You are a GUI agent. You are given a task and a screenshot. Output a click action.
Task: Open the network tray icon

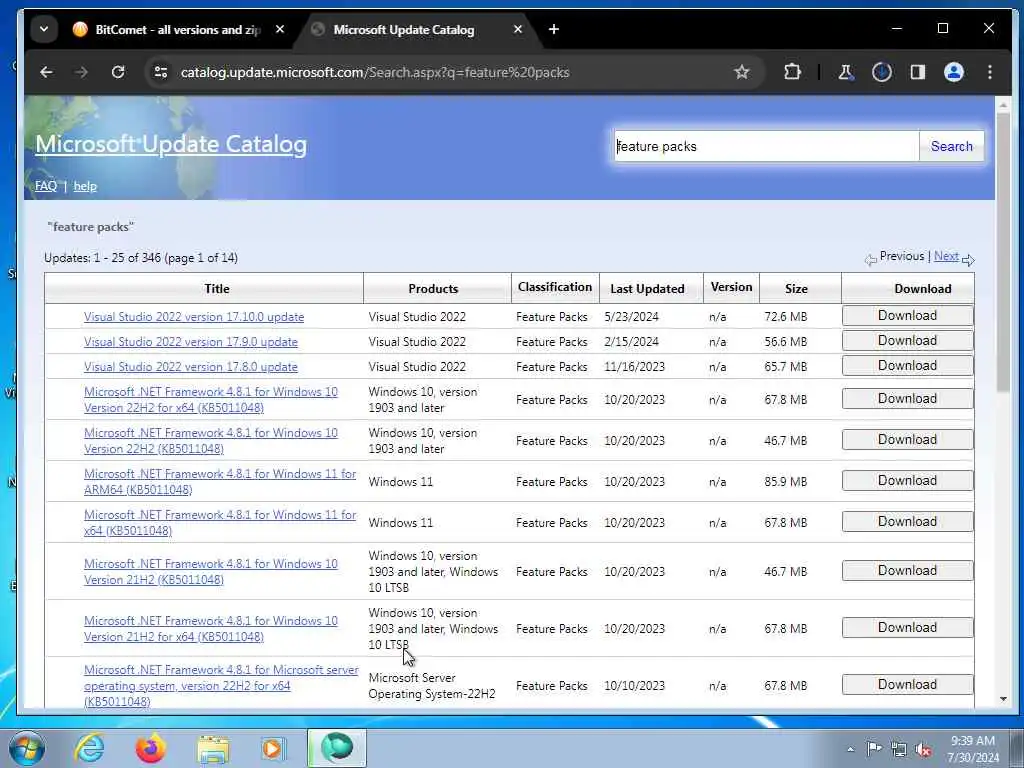pos(899,750)
